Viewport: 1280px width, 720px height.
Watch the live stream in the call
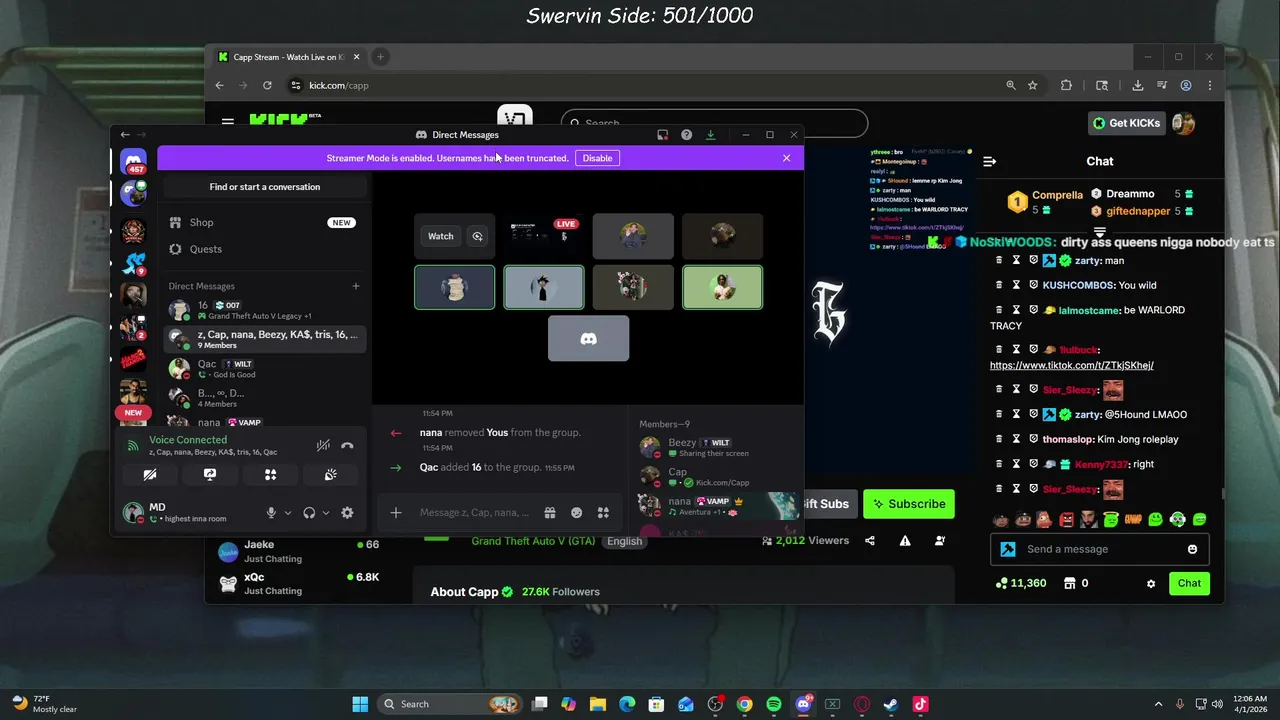pyautogui.click(x=441, y=236)
